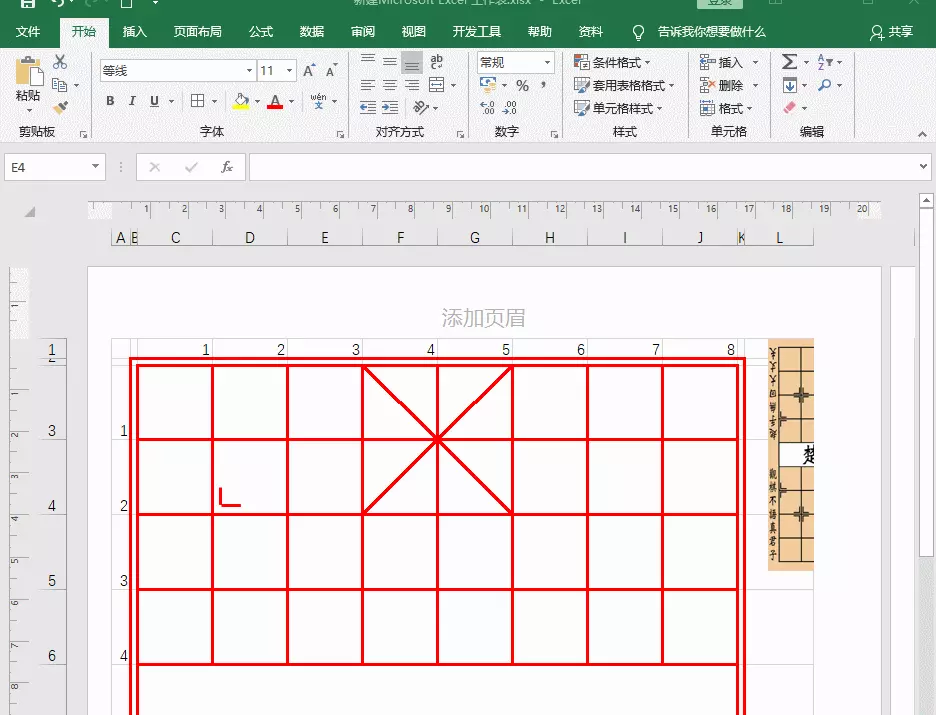Select the Find and Select magnifier icon

(x=825, y=84)
